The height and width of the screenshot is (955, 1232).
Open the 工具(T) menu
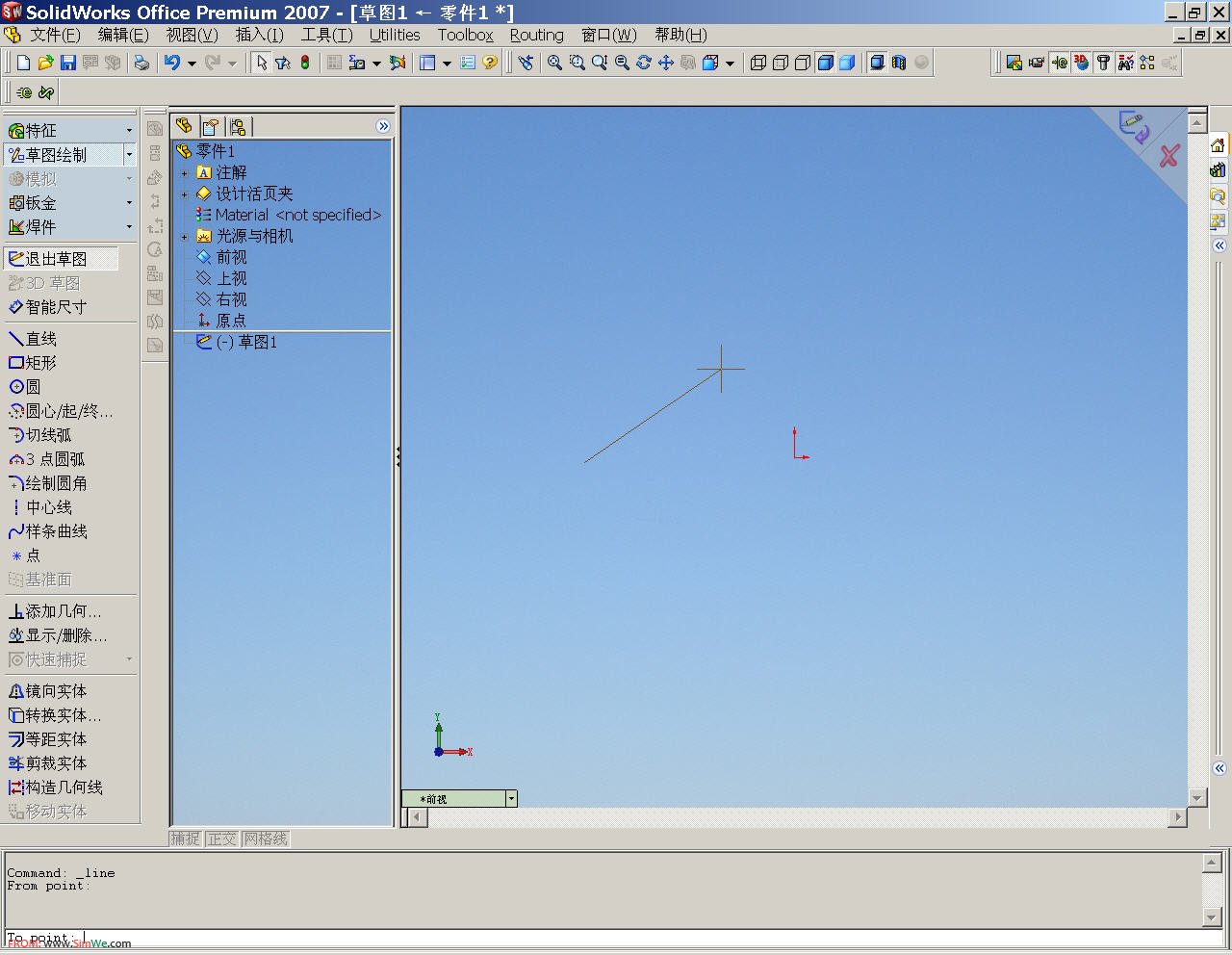point(327,36)
